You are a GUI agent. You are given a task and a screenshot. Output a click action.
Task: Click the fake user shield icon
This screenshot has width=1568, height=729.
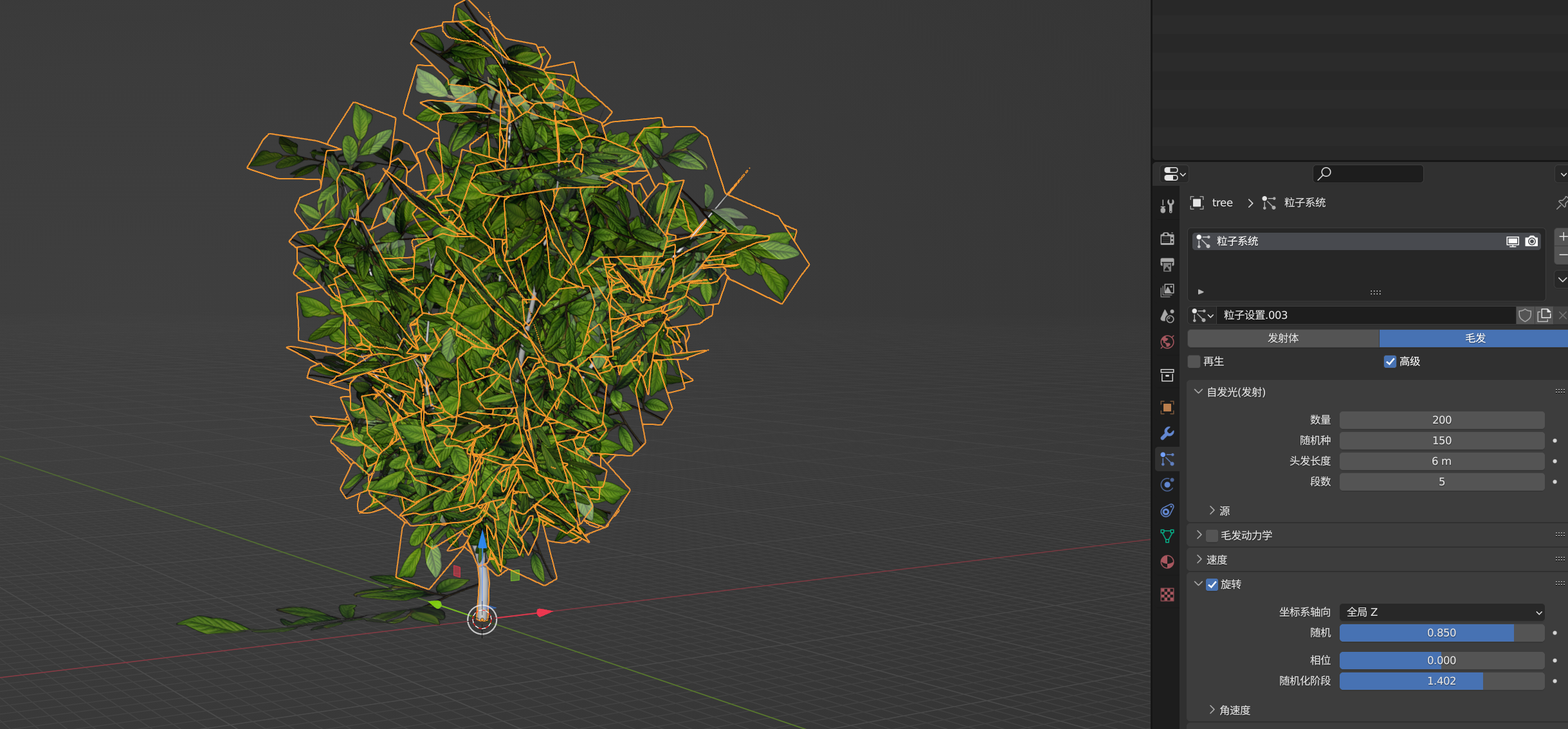(1525, 315)
